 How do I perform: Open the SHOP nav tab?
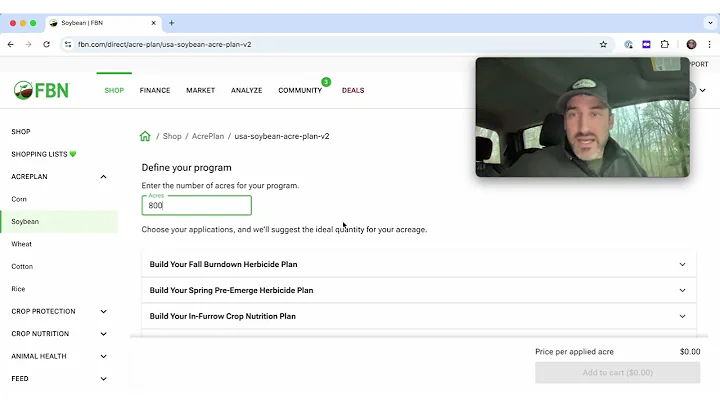click(x=114, y=90)
